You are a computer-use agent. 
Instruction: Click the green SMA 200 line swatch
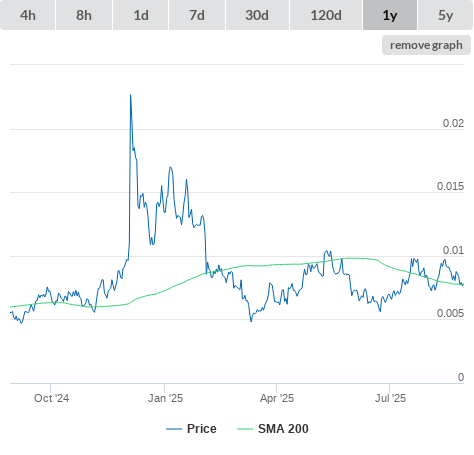pos(245,429)
